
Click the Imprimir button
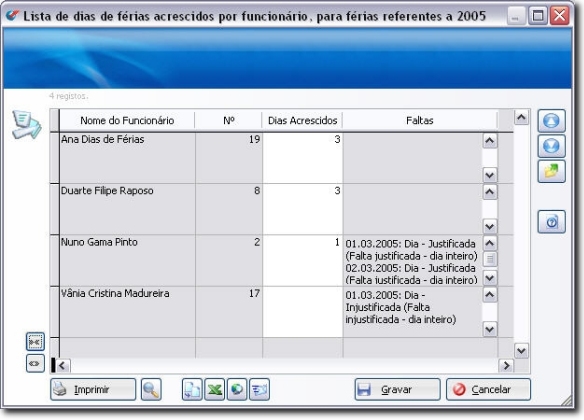(93, 389)
